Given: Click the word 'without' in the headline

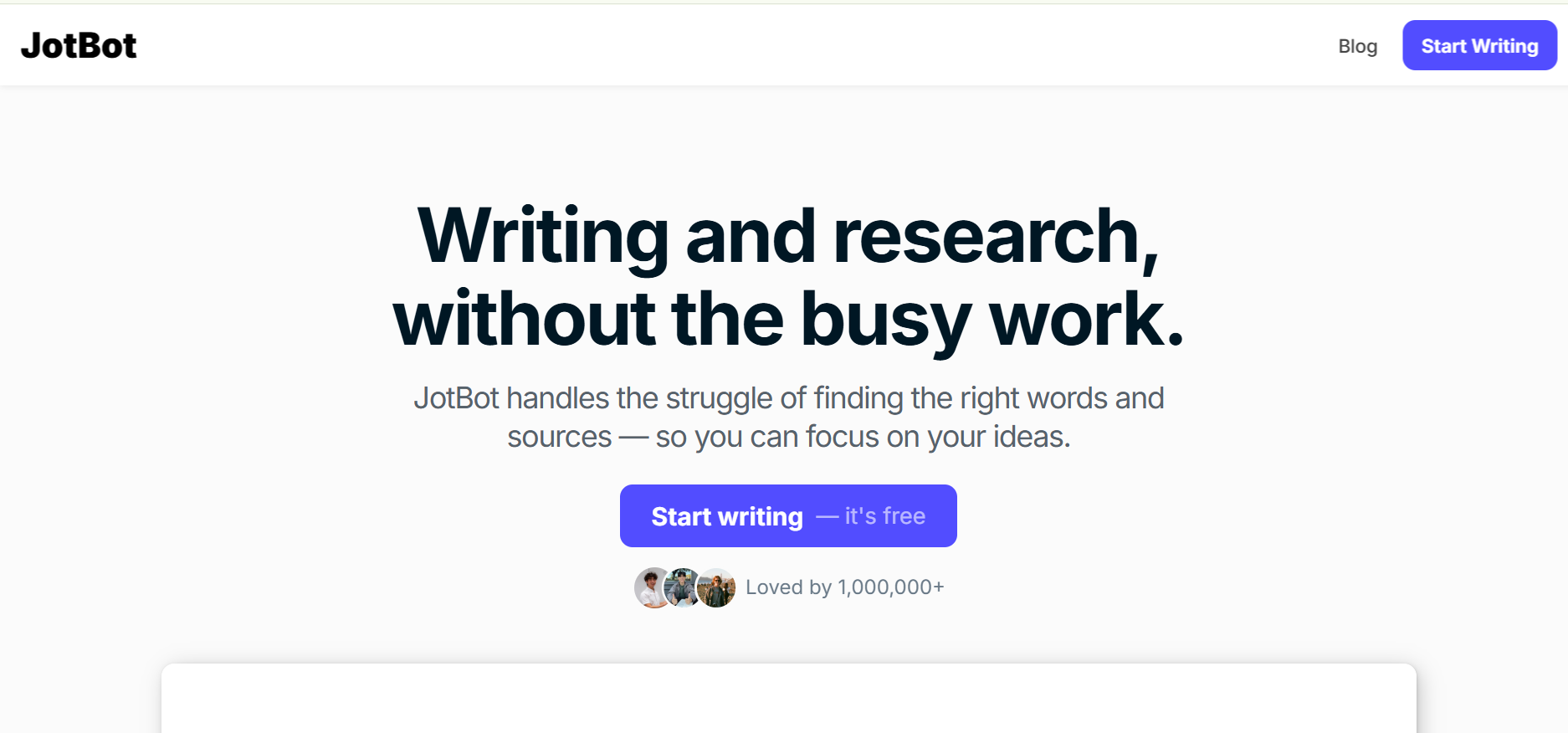Looking at the screenshot, I should coord(524,320).
